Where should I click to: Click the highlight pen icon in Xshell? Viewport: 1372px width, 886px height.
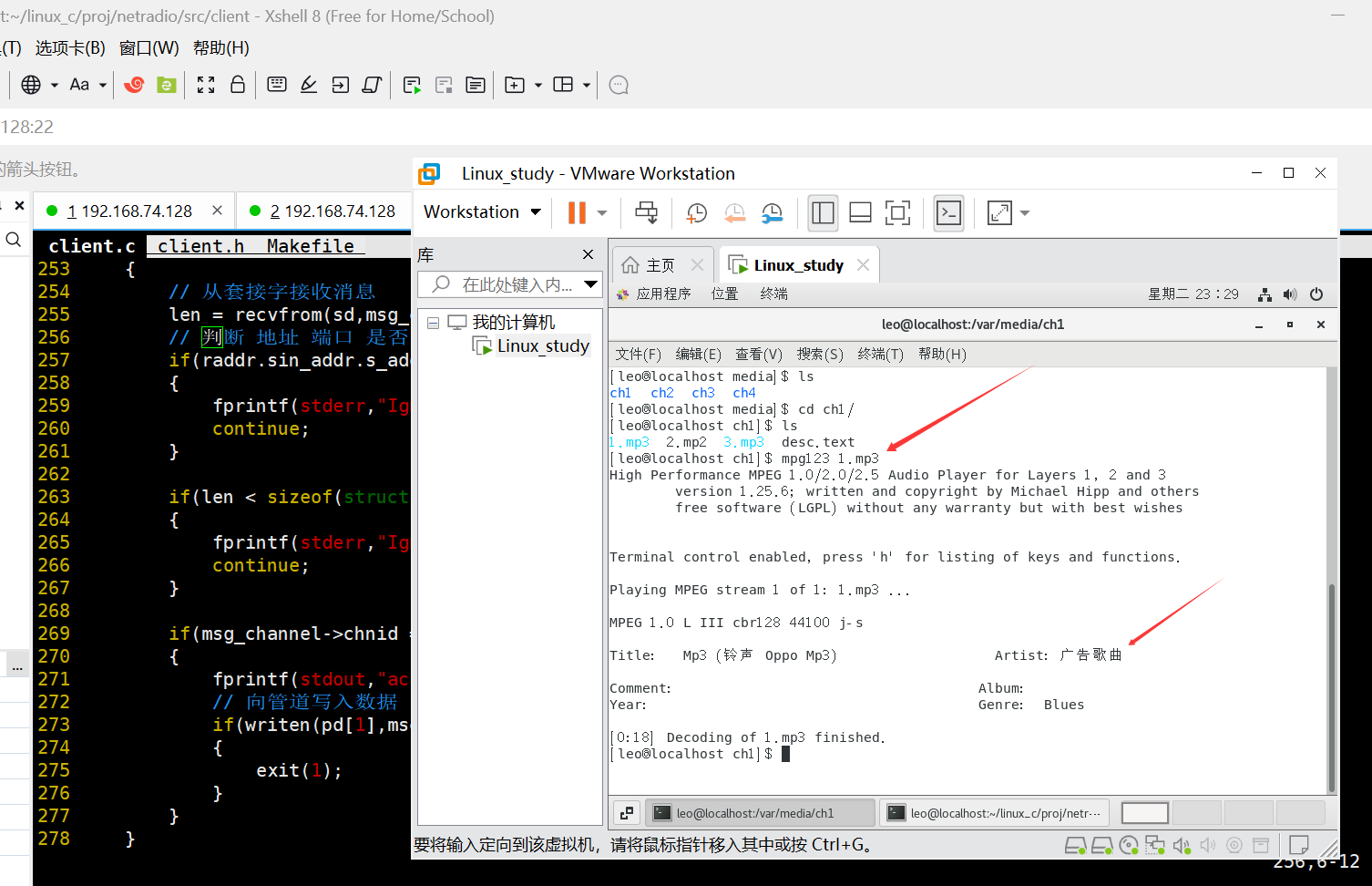[x=309, y=85]
